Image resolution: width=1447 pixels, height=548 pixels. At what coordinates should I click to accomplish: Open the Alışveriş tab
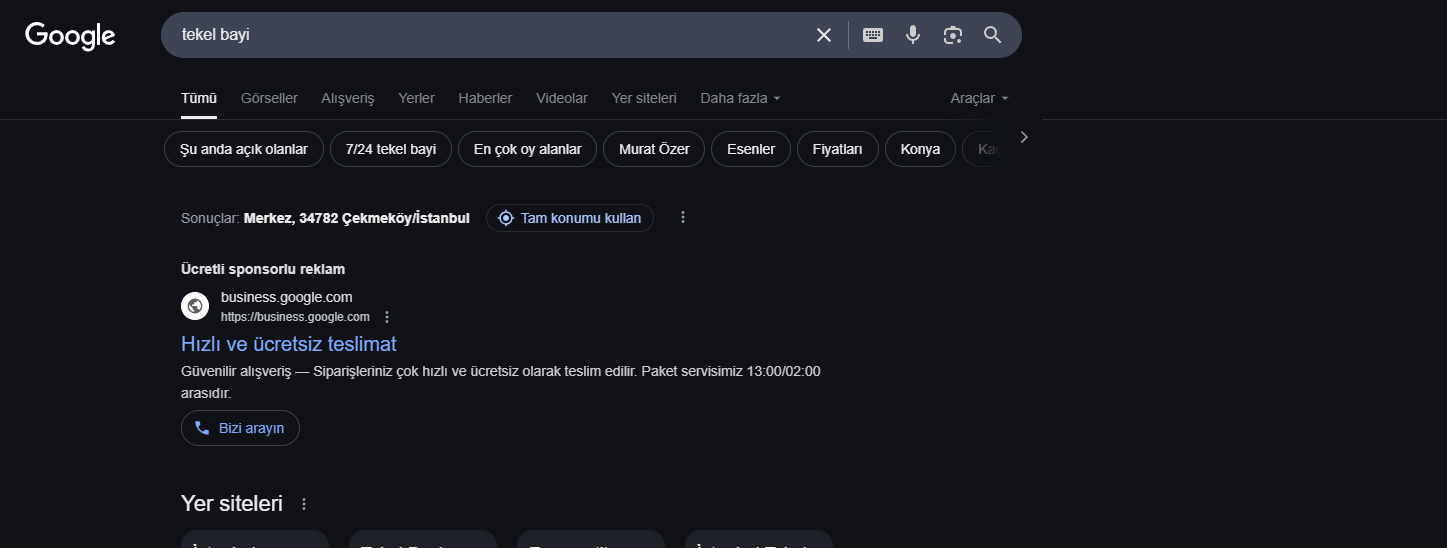pos(348,98)
